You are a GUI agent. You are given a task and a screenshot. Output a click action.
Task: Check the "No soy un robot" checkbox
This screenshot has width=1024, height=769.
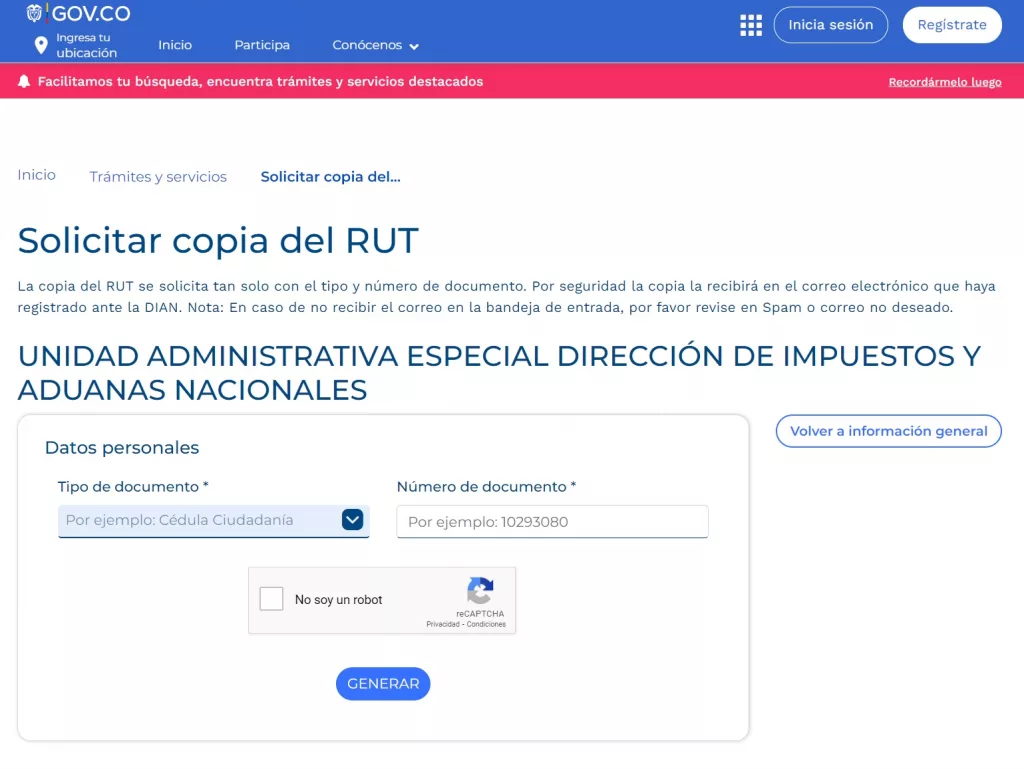point(271,599)
